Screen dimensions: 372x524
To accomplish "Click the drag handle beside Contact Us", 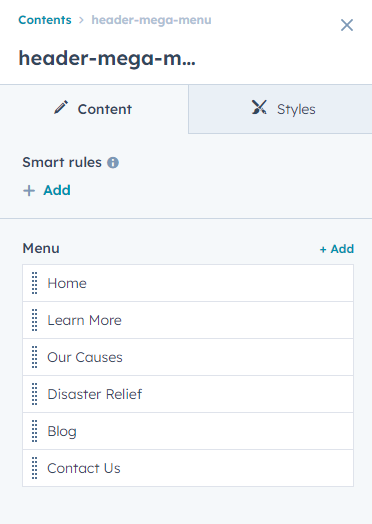I will (x=34, y=468).
